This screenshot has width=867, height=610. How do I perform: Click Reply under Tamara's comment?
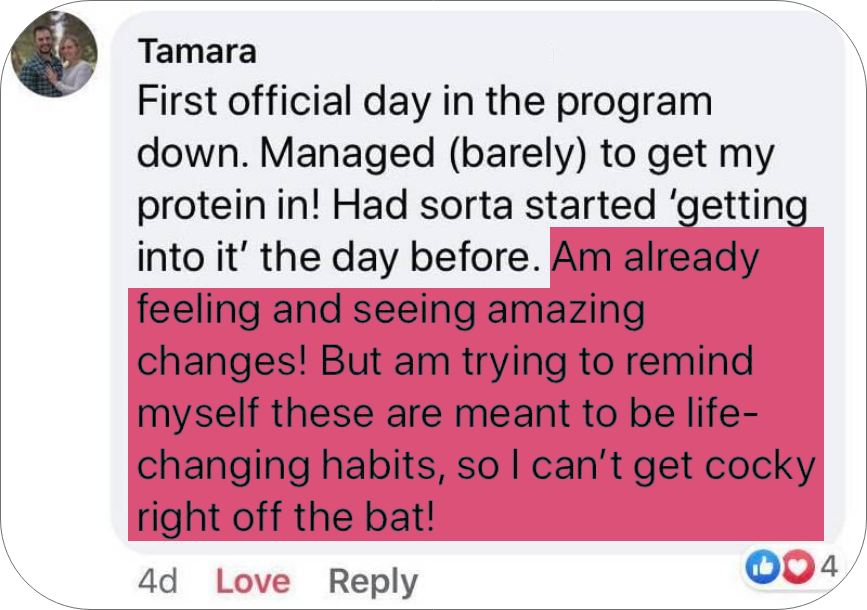point(373,582)
